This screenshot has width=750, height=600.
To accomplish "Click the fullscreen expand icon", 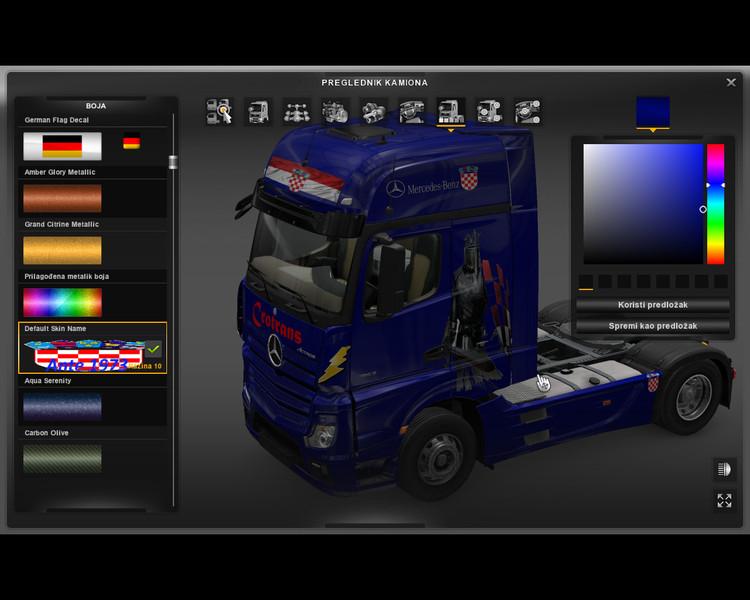I will tap(724, 500).
